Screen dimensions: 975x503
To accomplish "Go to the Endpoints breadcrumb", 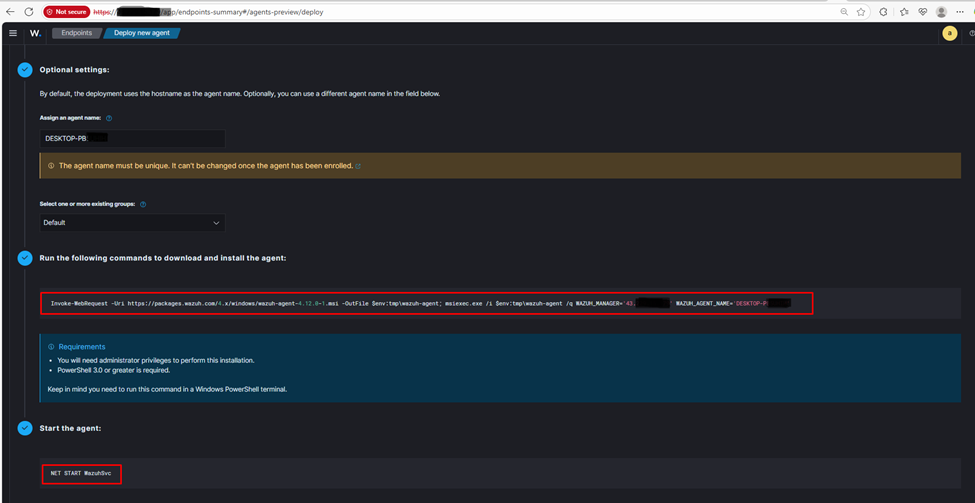I will [x=76, y=33].
